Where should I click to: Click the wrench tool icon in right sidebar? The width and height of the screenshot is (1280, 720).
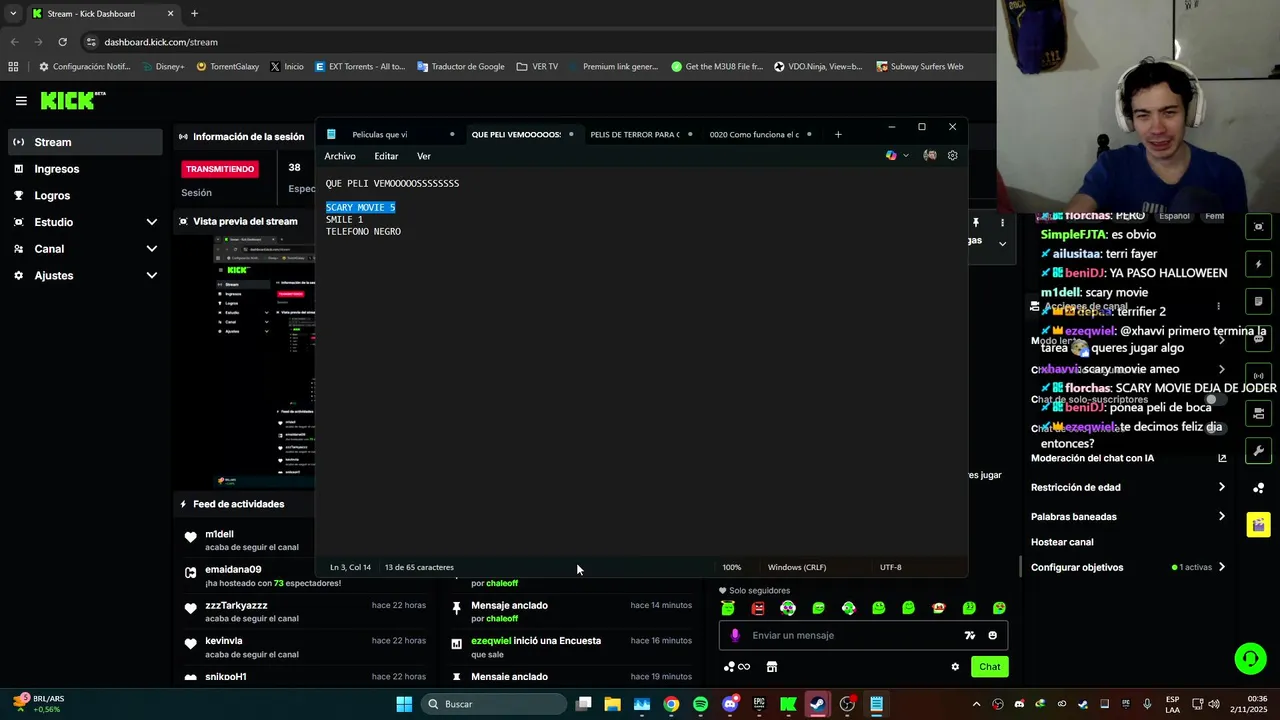pyautogui.click(x=1259, y=450)
